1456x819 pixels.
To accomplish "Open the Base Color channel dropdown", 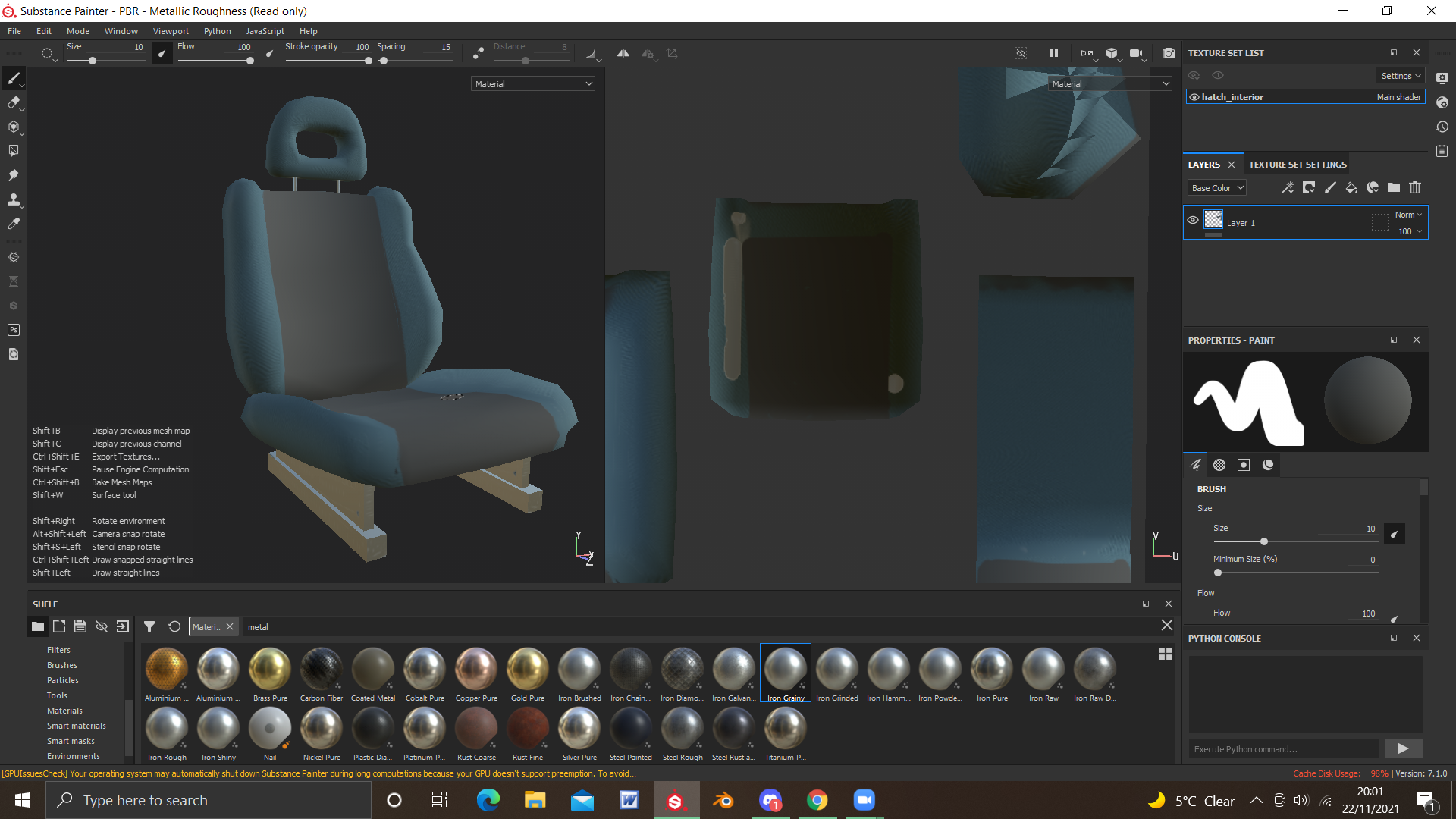I will coord(1216,188).
